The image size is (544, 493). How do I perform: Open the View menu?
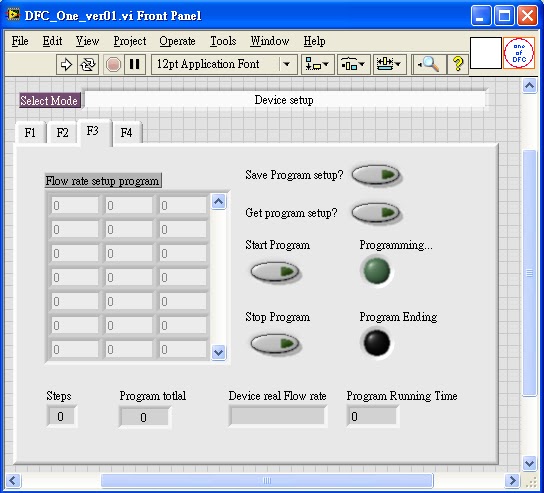coord(87,41)
